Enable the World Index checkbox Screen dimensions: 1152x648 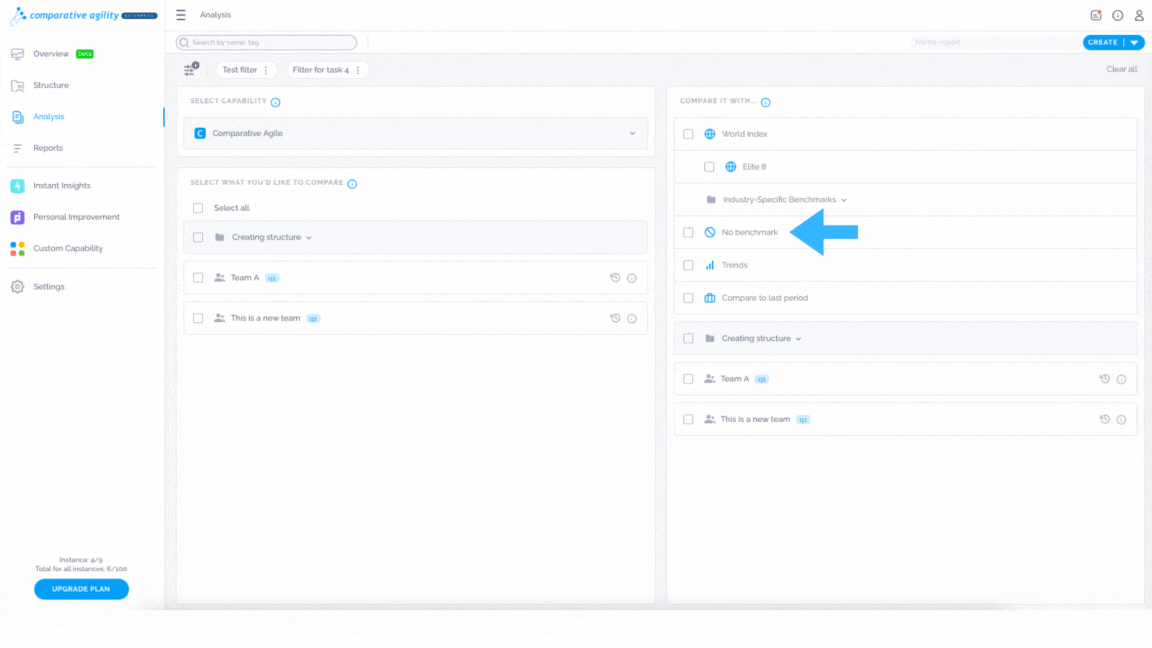(688, 134)
